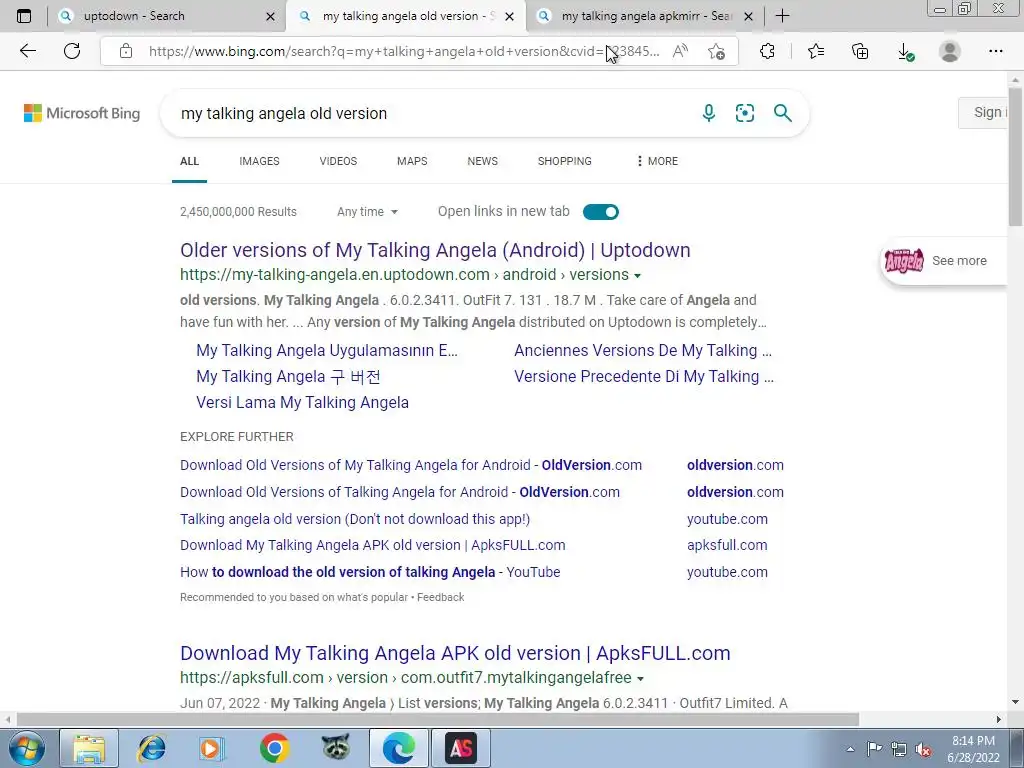1024x768 pixels.
Task: Expand the ApksFULL result URL arrow
Action: 640,679
